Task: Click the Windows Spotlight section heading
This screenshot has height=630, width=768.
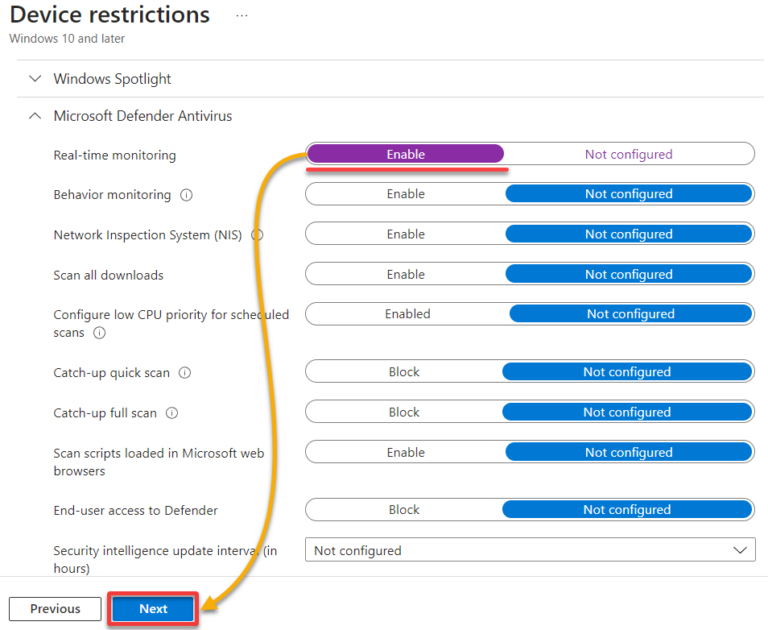Action: [112, 78]
